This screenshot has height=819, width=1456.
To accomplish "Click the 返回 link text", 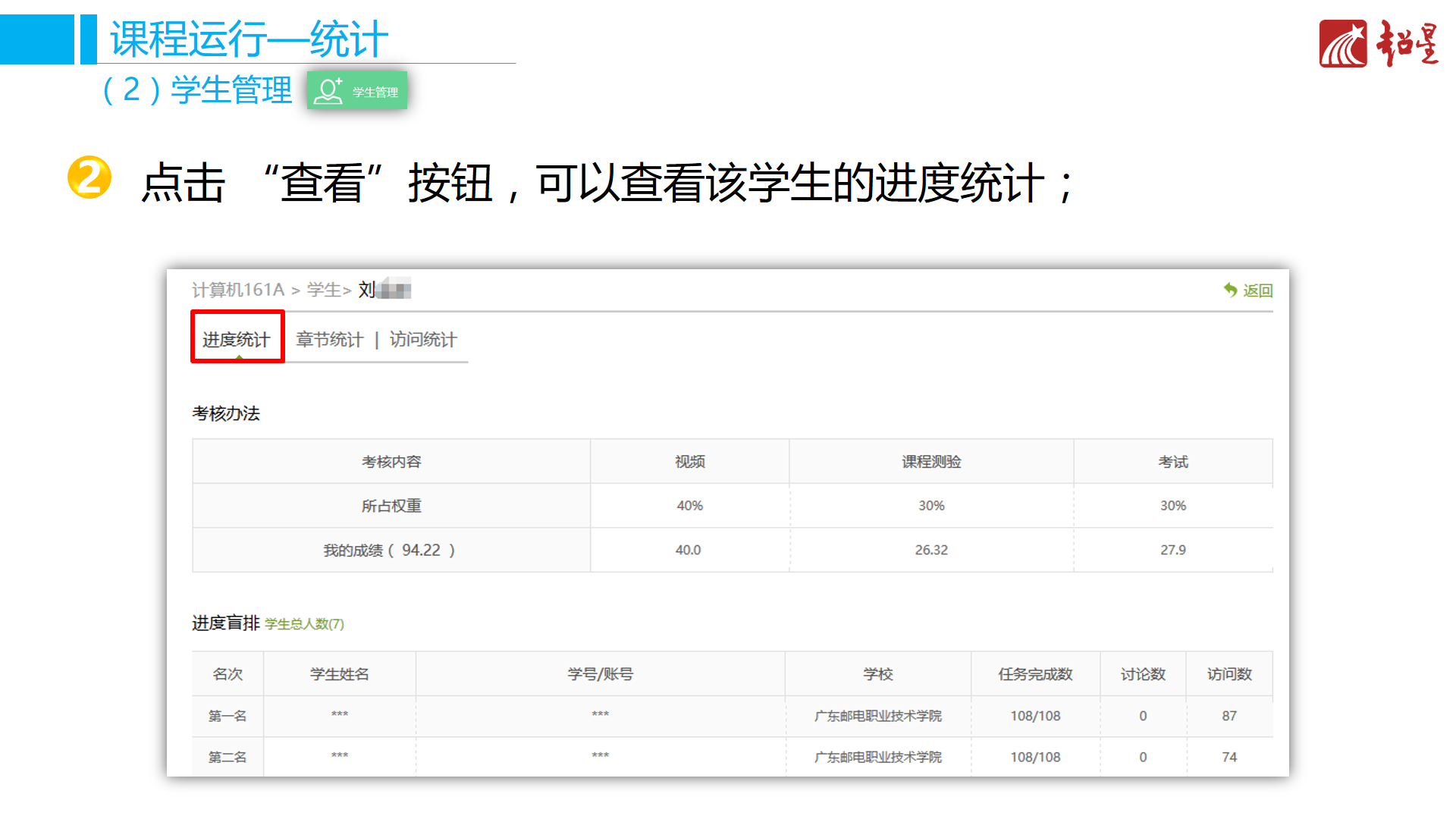I will (x=1257, y=290).
